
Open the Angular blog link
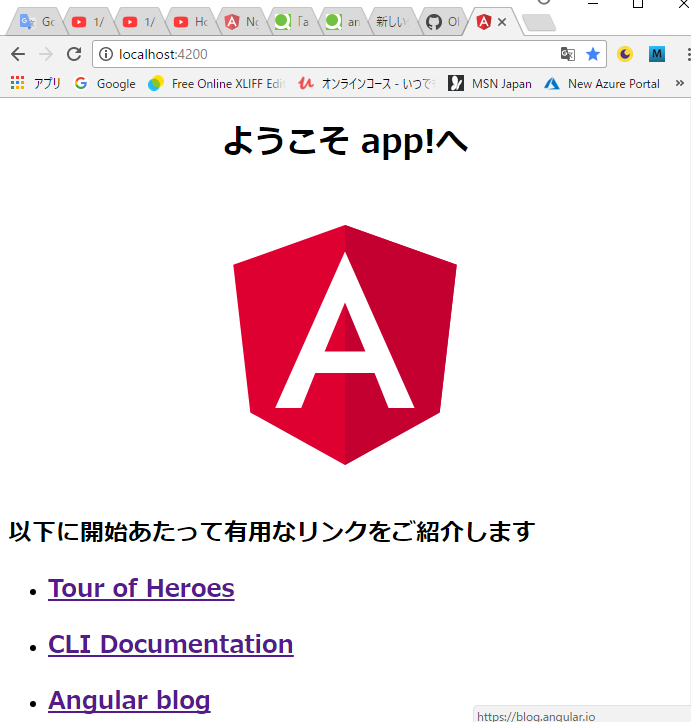point(129,700)
